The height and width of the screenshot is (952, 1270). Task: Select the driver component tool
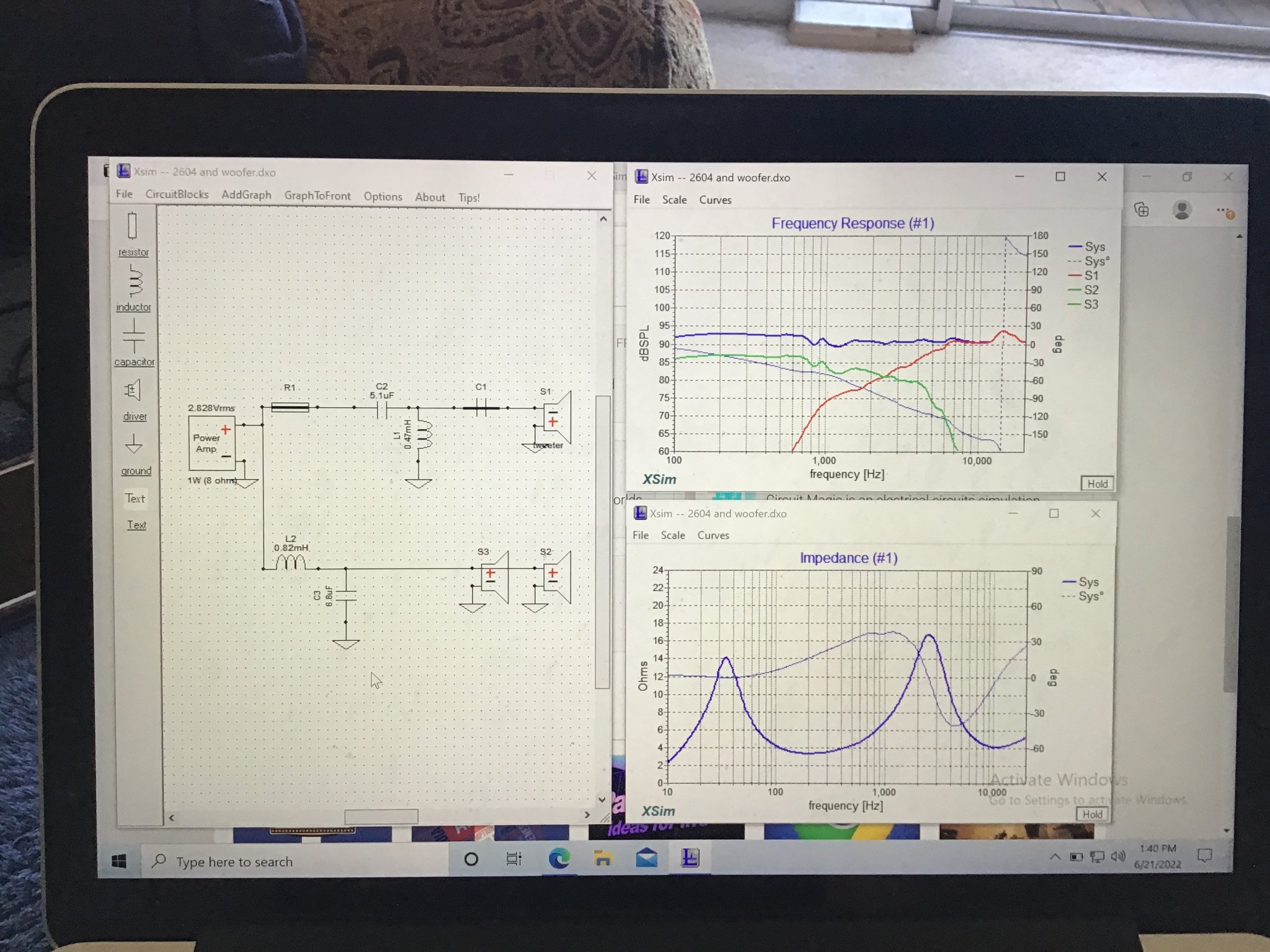click(x=134, y=400)
